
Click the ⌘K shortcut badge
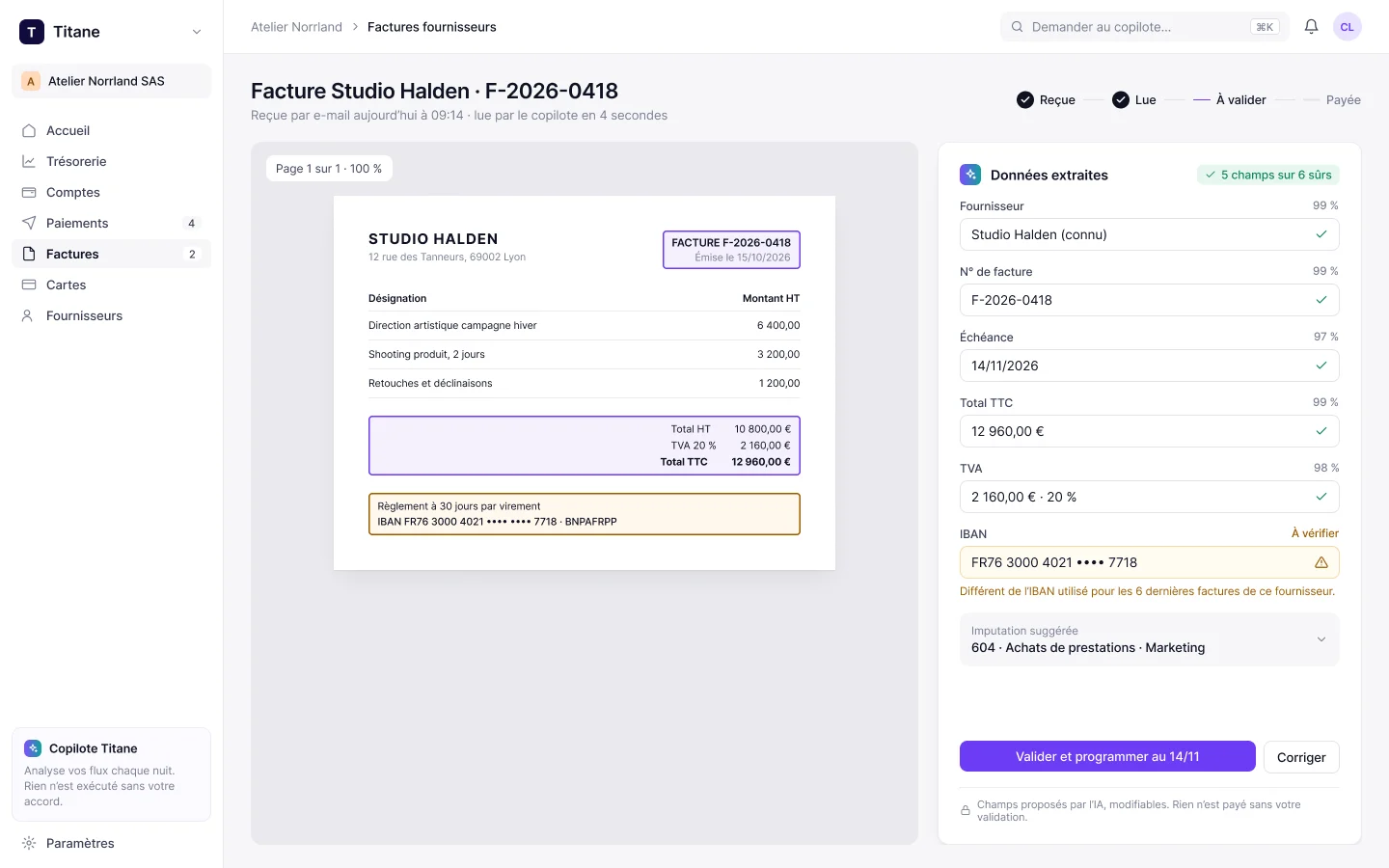click(x=1265, y=27)
